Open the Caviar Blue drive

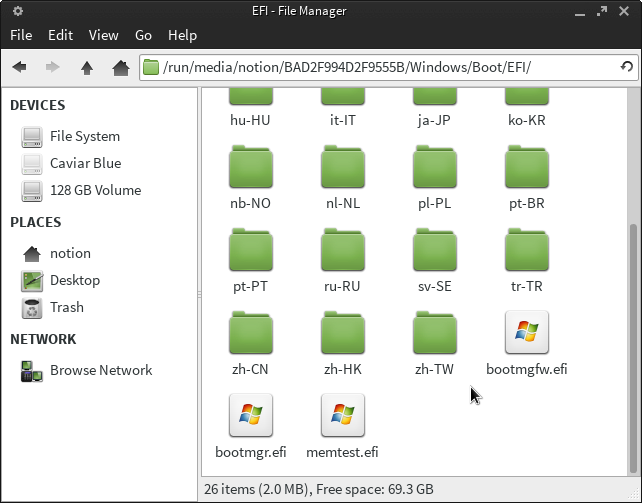point(71,163)
